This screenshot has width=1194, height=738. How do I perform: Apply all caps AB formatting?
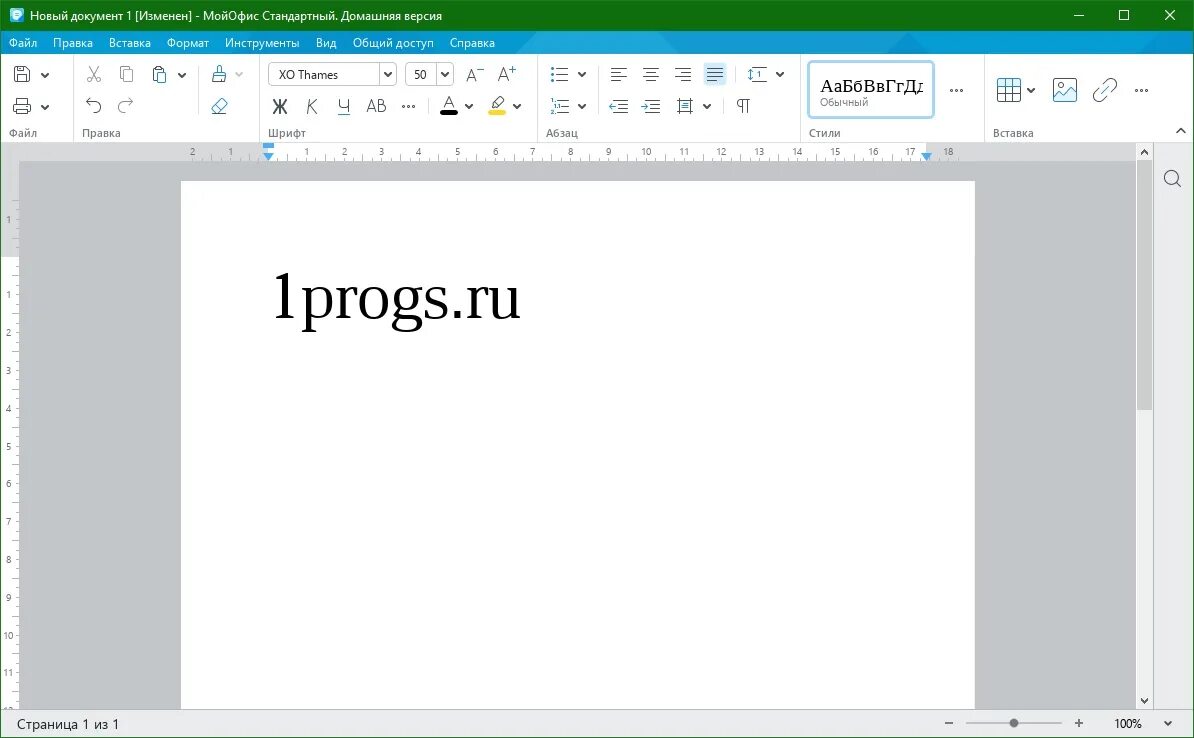click(x=376, y=106)
